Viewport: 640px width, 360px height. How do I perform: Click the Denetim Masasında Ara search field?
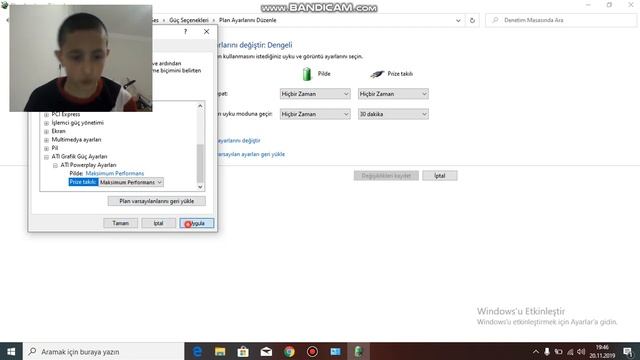[561, 20]
